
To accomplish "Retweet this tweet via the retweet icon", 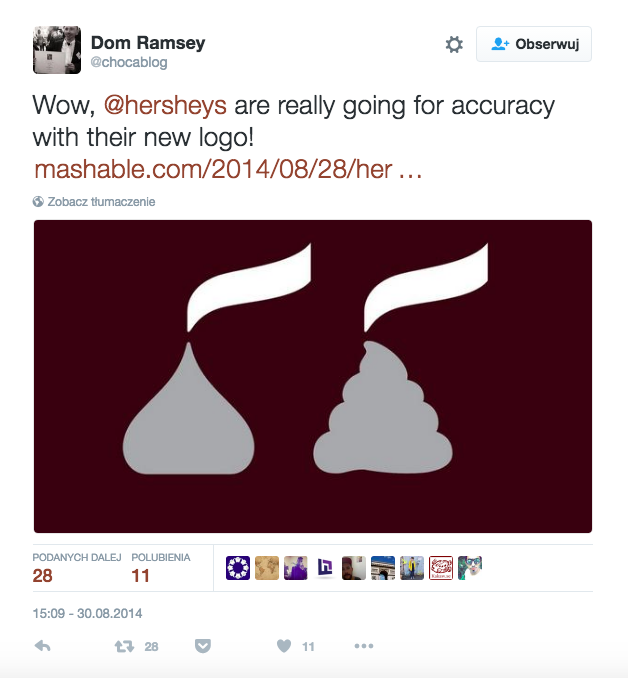I will point(124,646).
